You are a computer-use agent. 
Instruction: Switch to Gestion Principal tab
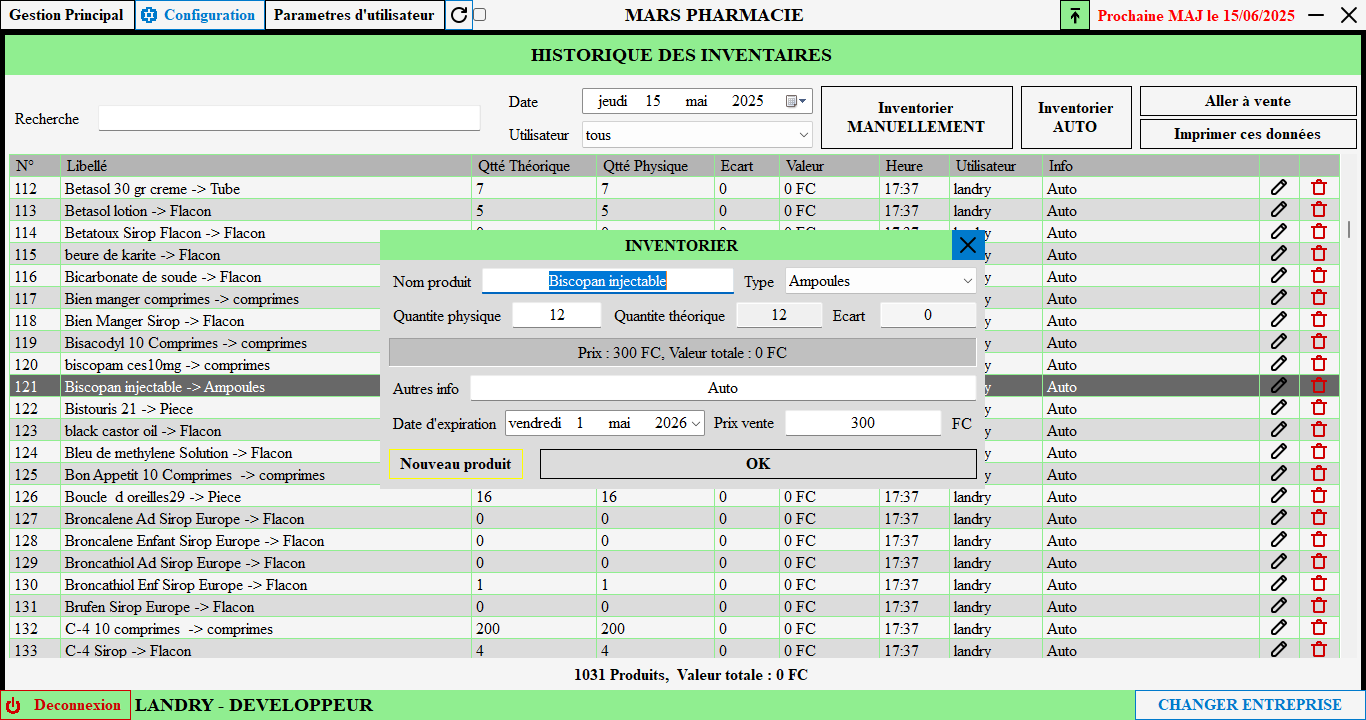pyautogui.click(x=67, y=15)
